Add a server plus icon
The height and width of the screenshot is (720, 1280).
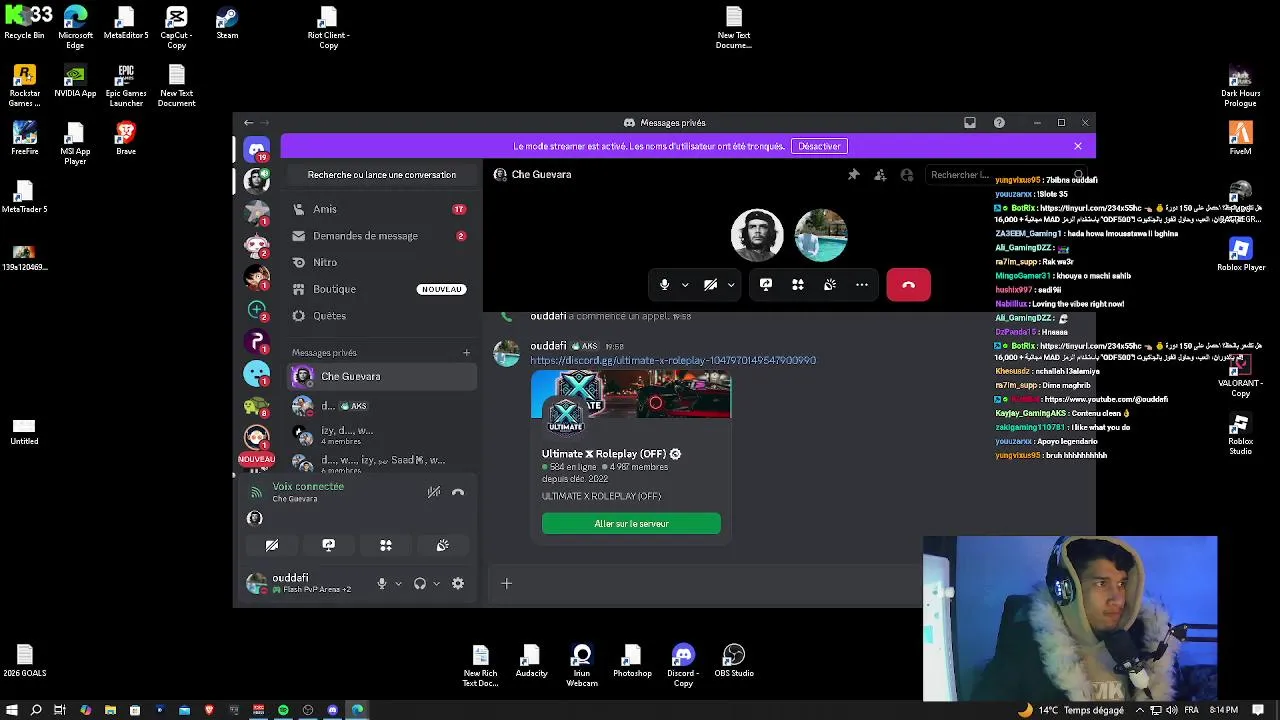257,310
